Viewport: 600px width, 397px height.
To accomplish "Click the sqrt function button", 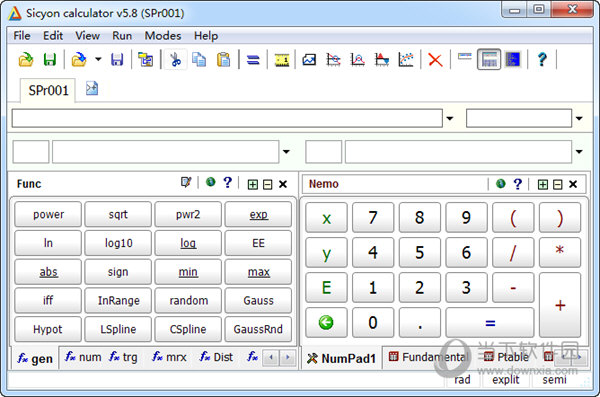I will 118,214.
